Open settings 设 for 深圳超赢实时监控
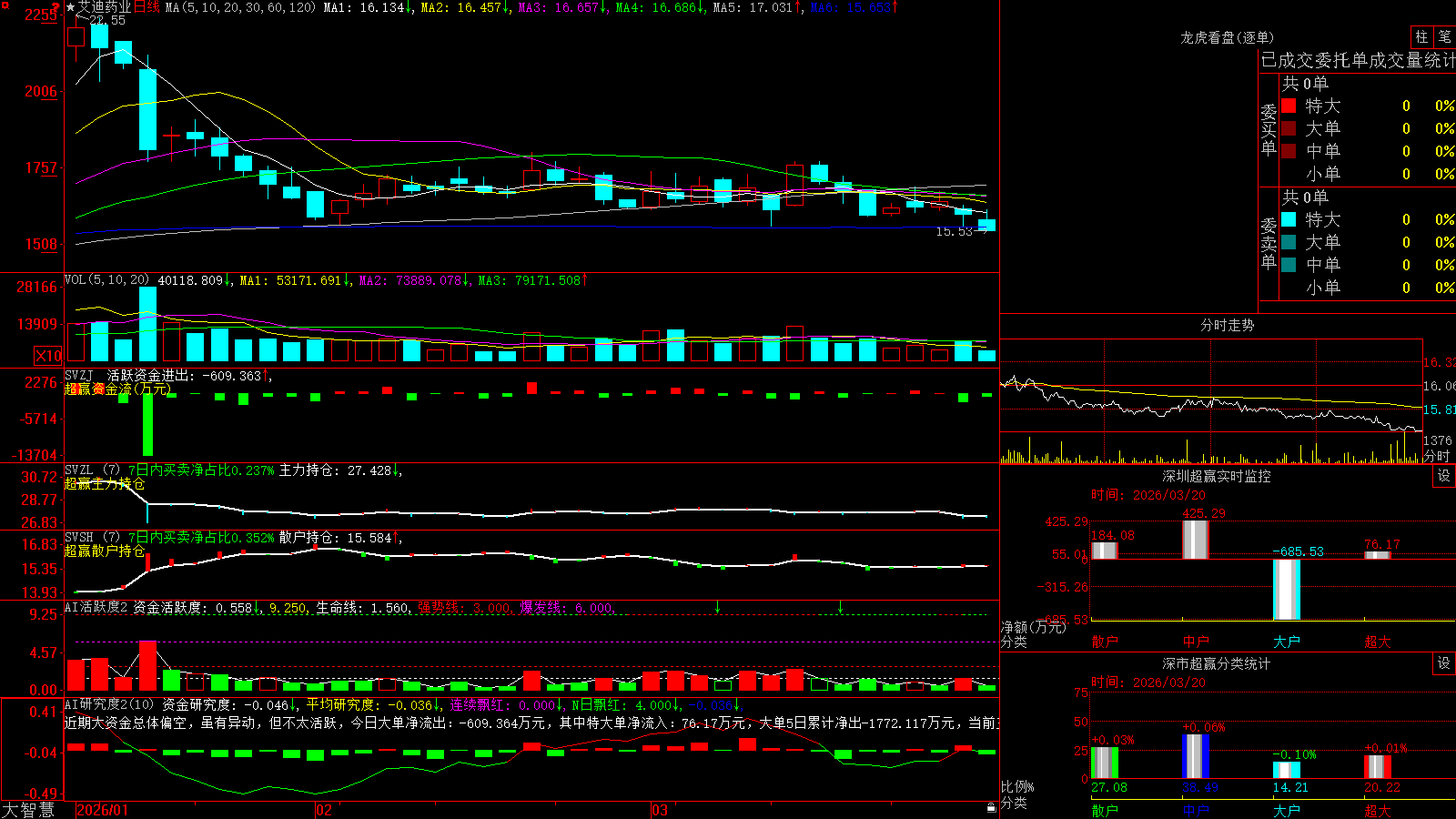 pos(1444,476)
